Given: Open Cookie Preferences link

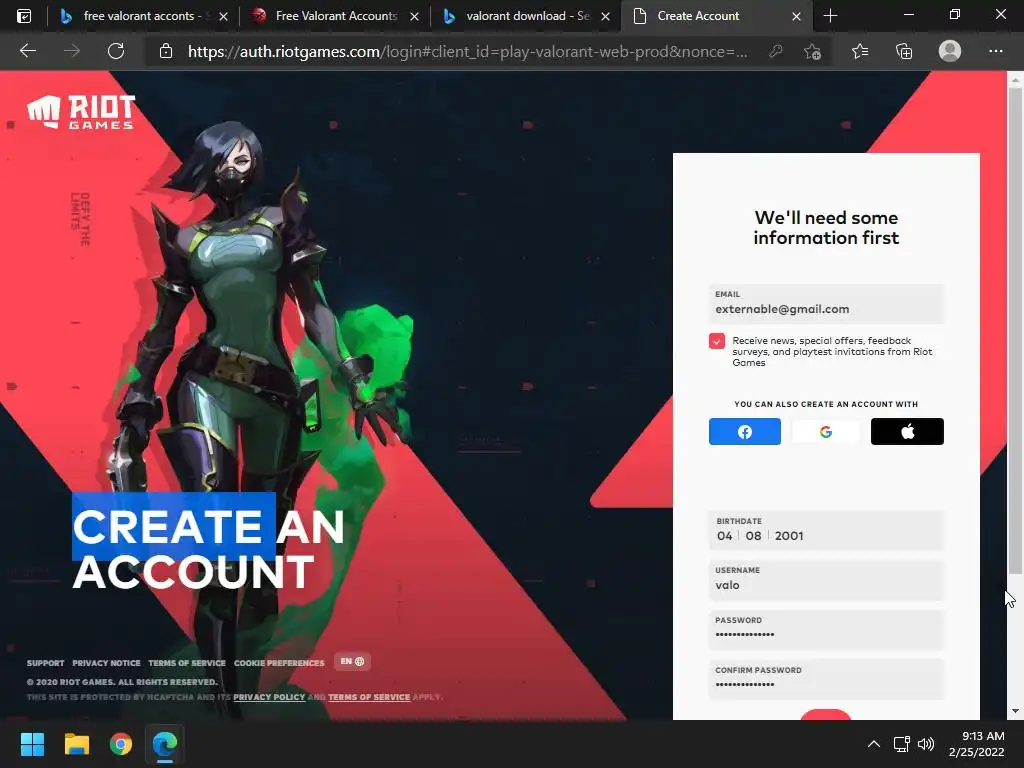Looking at the screenshot, I should (279, 663).
